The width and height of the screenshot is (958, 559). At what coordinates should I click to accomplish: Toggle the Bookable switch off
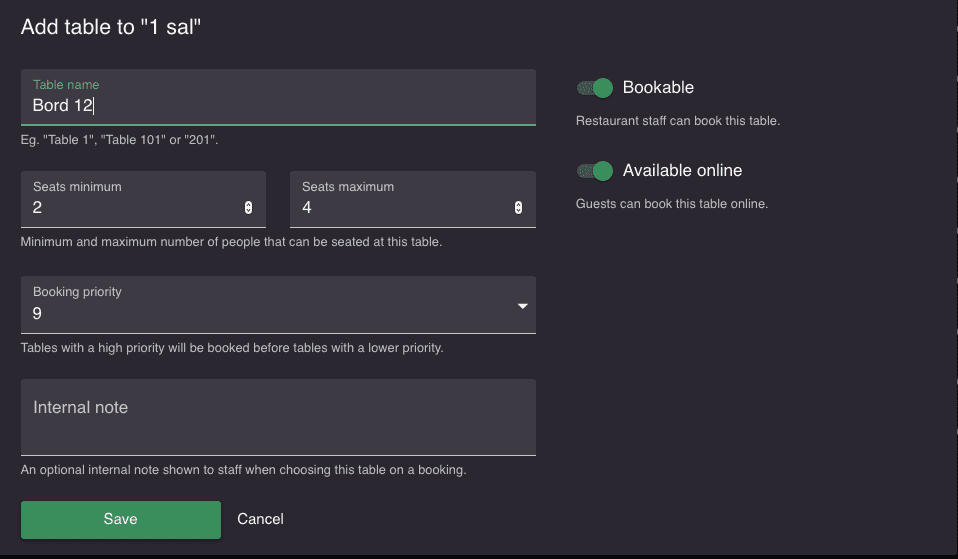[x=594, y=88]
